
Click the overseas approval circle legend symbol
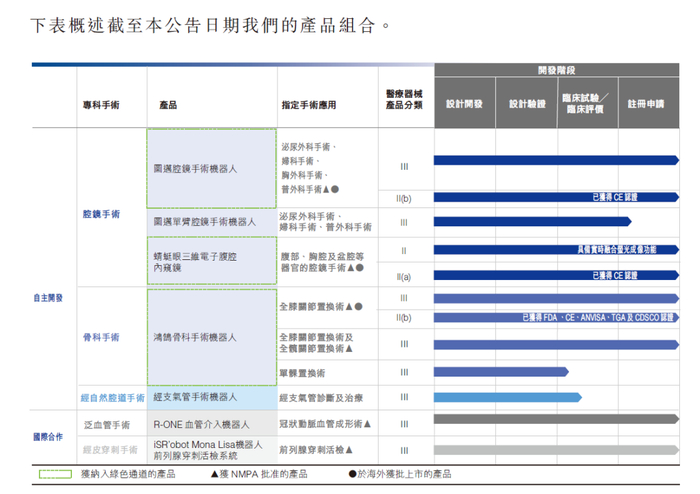coord(352,474)
